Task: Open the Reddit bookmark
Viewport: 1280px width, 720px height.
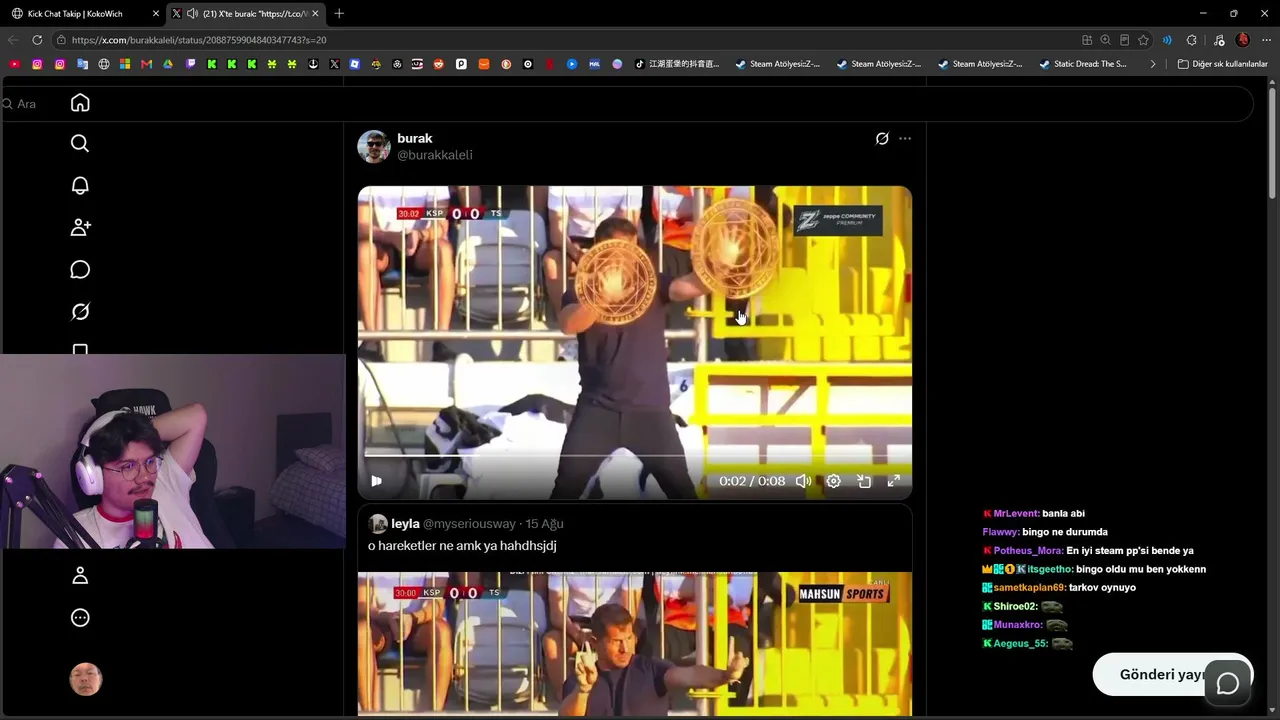Action: [x=438, y=64]
